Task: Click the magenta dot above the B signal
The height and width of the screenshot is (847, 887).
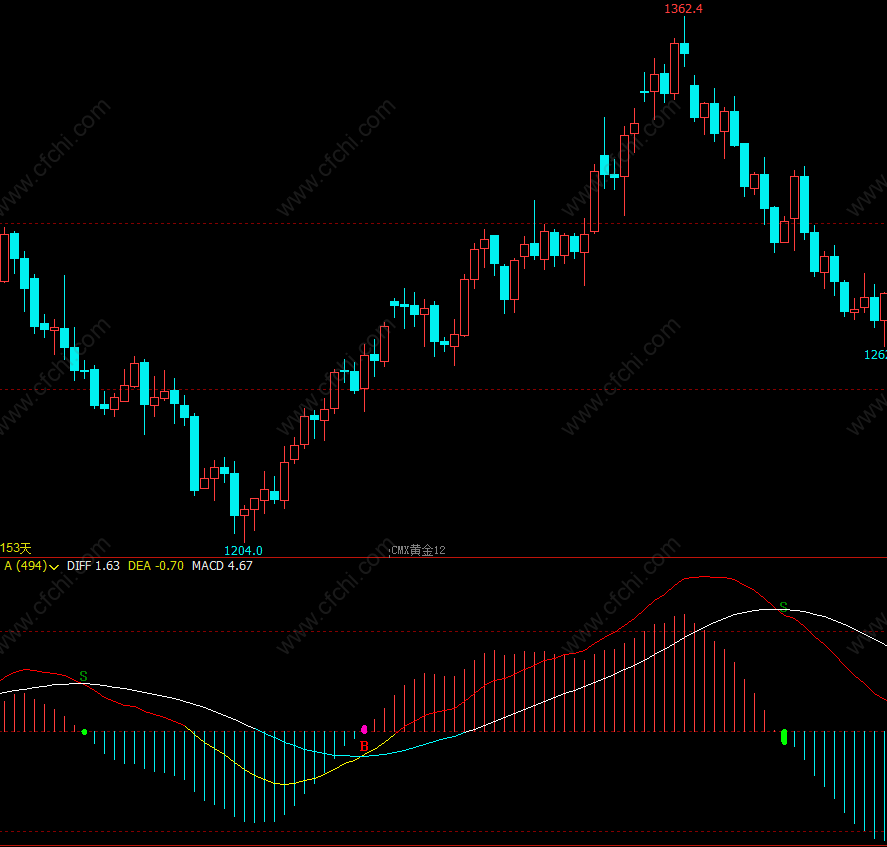Action: tap(364, 729)
